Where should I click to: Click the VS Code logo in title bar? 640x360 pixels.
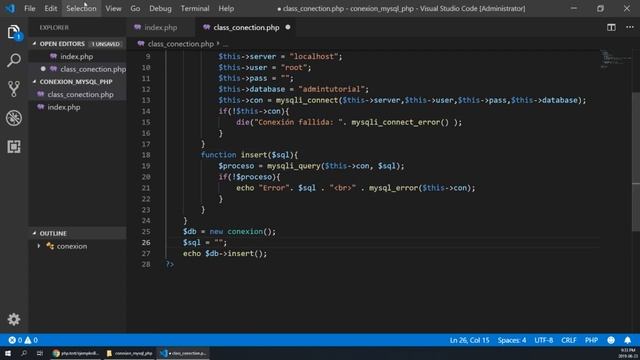click(10, 8)
